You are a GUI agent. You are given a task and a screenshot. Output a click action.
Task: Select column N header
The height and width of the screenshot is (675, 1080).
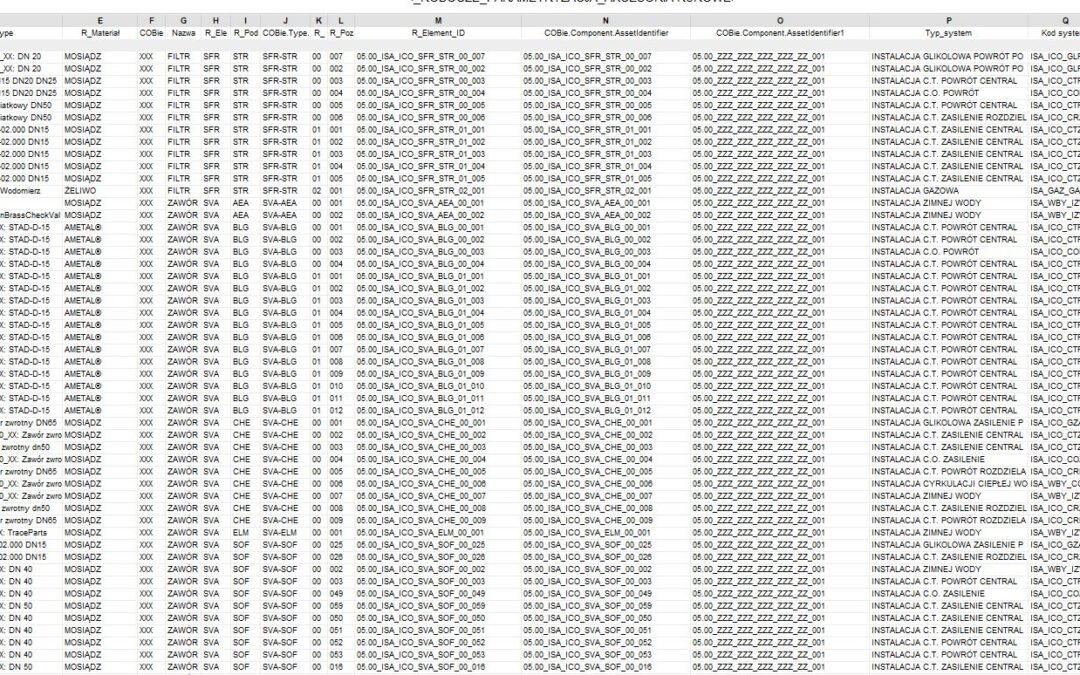click(x=605, y=21)
